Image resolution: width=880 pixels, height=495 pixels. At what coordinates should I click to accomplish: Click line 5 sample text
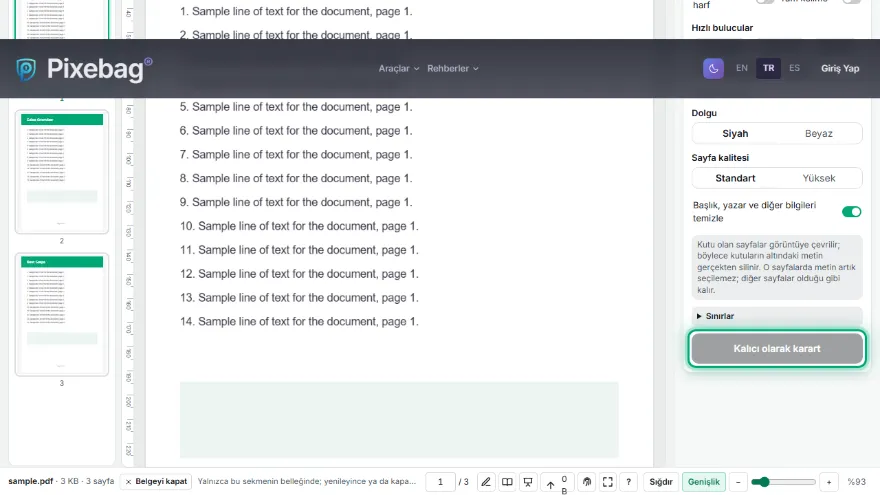[296, 107]
